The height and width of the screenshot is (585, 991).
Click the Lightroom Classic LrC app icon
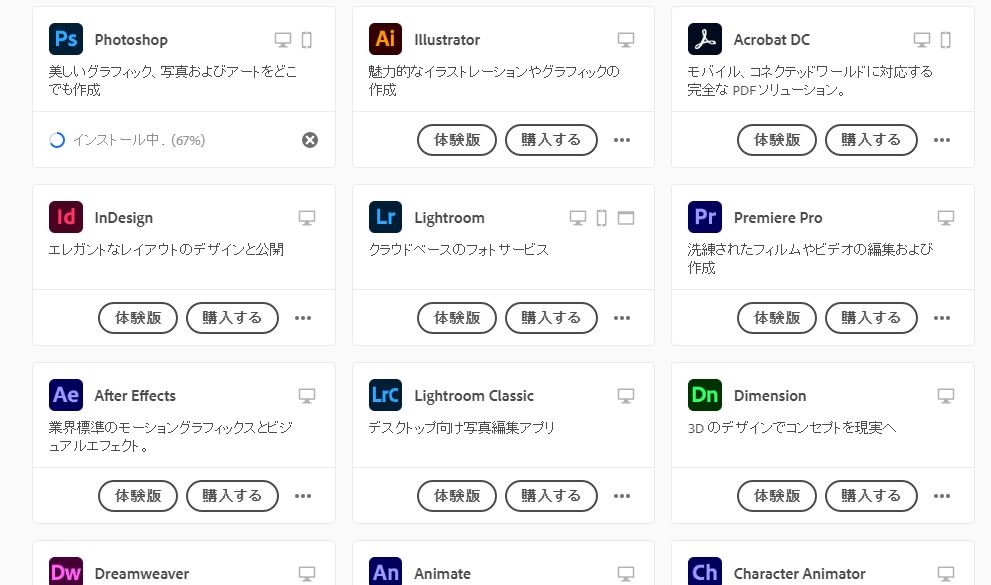386,395
